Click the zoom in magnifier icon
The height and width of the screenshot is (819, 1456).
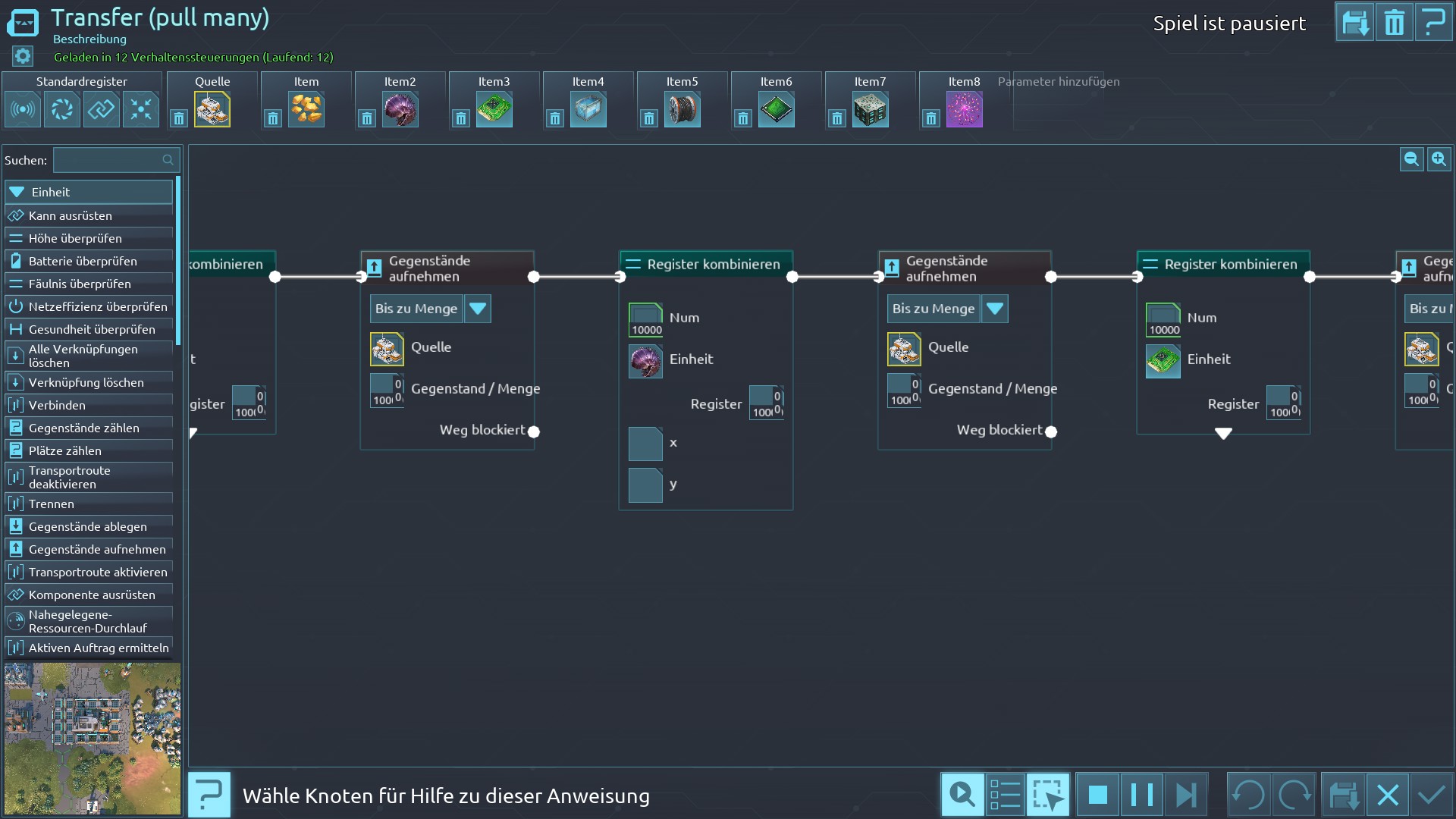[1439, 159]
